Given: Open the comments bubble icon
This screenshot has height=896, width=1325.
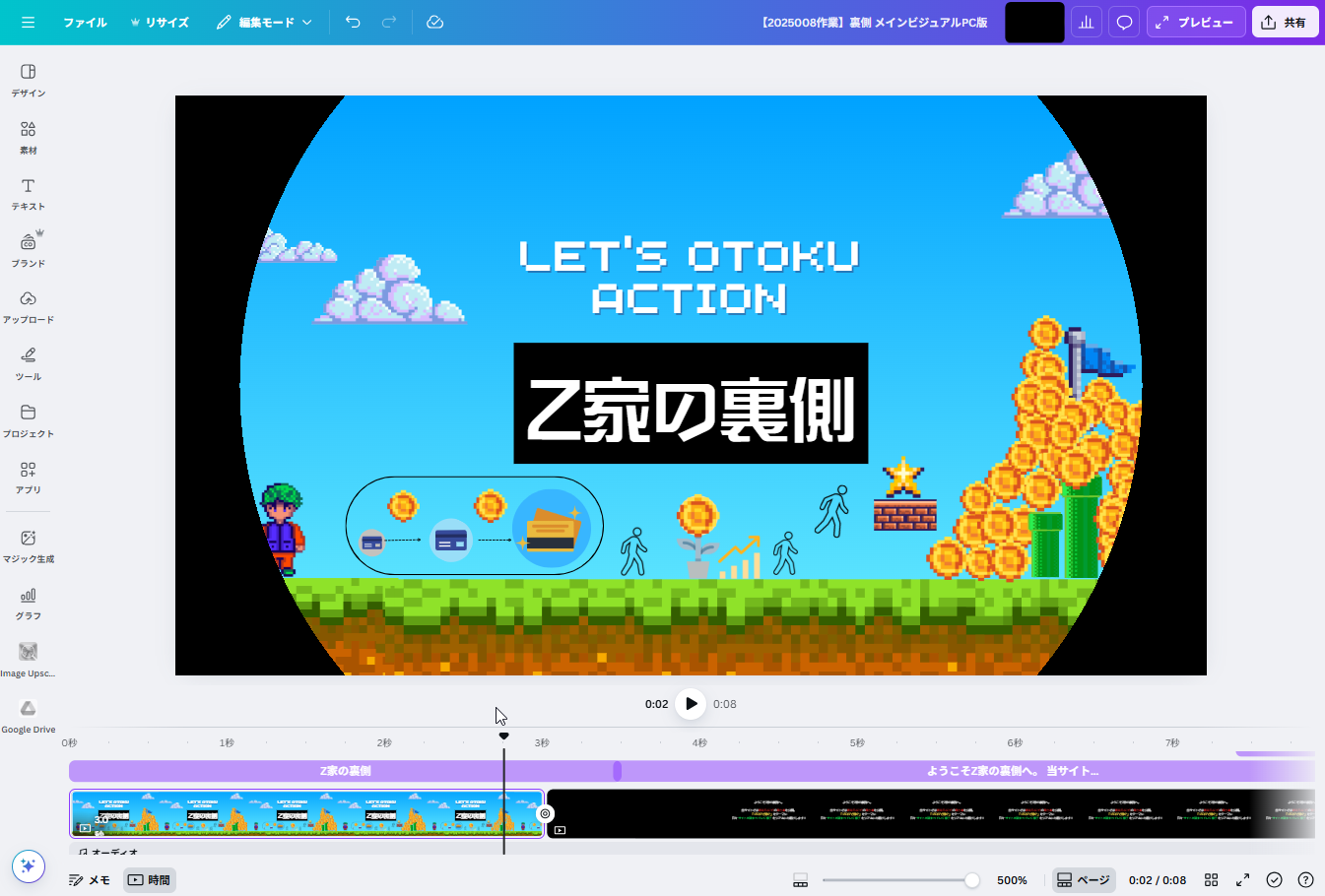Looking at the screenshot, I should (x=1124, y=22).
